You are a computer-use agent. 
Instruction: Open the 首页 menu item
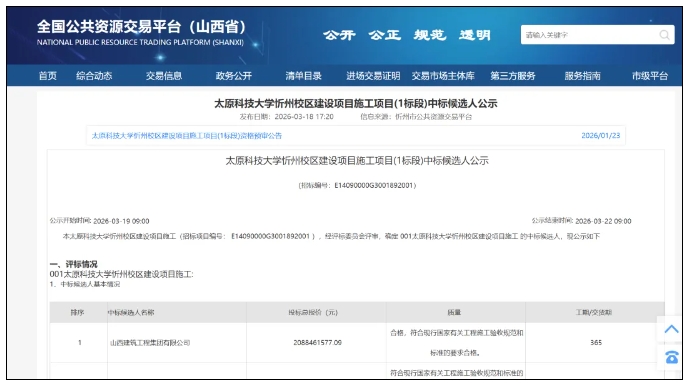coord(48,76)
